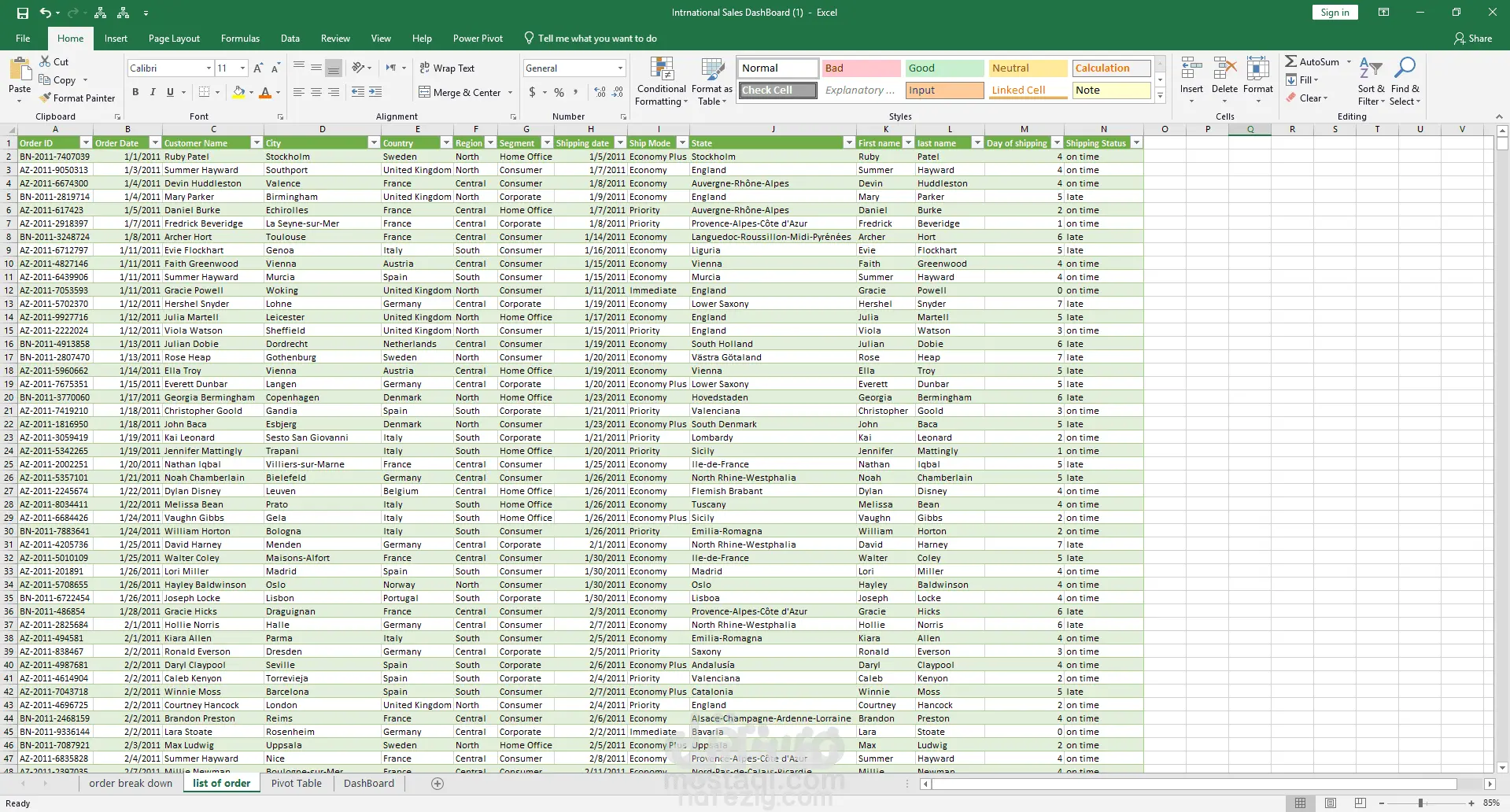Screen dimensions: 1510x812
Task: Click the Decrease Decimal icon
Action: pos(618,92)
